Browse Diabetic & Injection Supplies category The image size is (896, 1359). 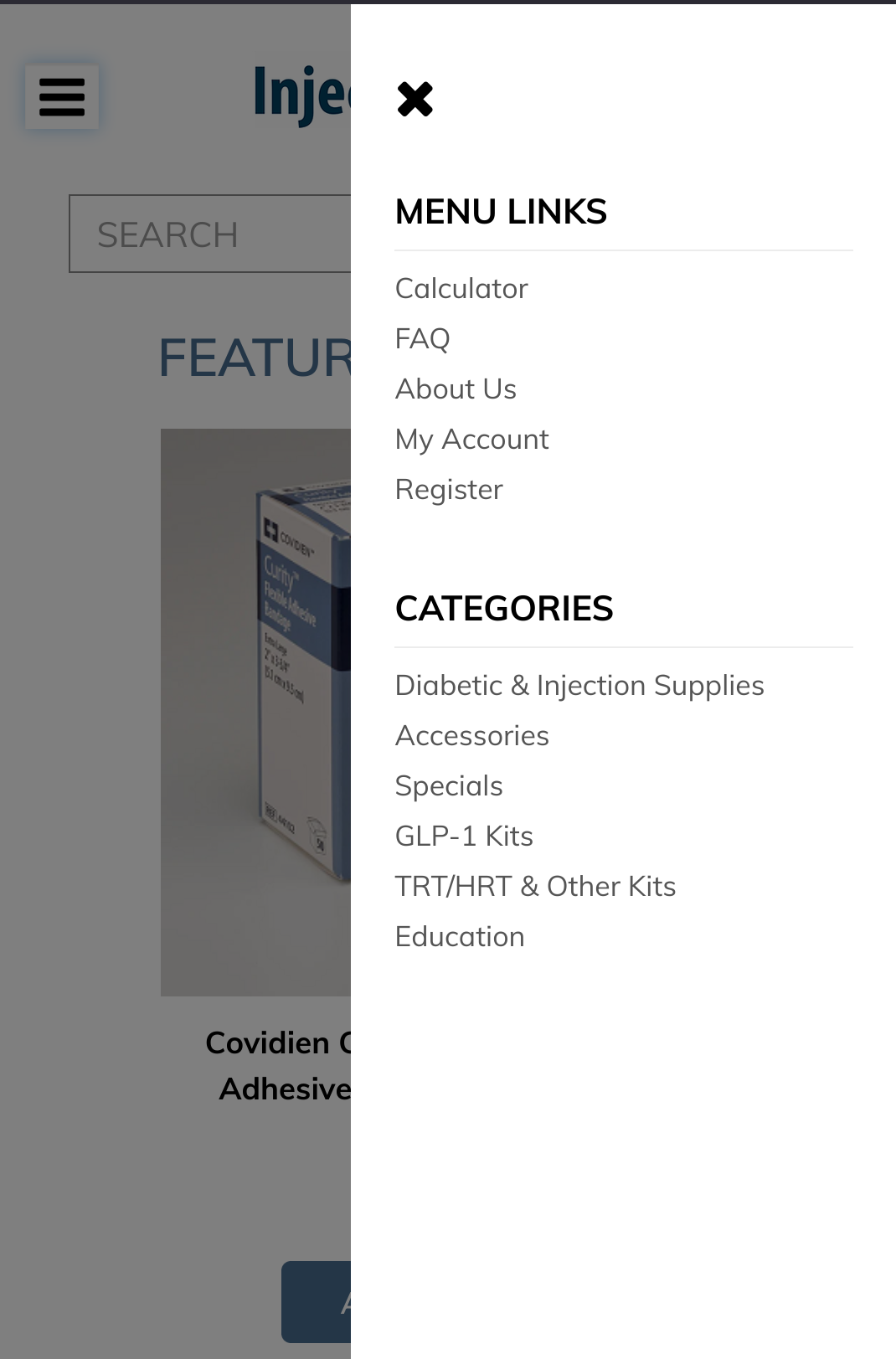pos(579,686)
